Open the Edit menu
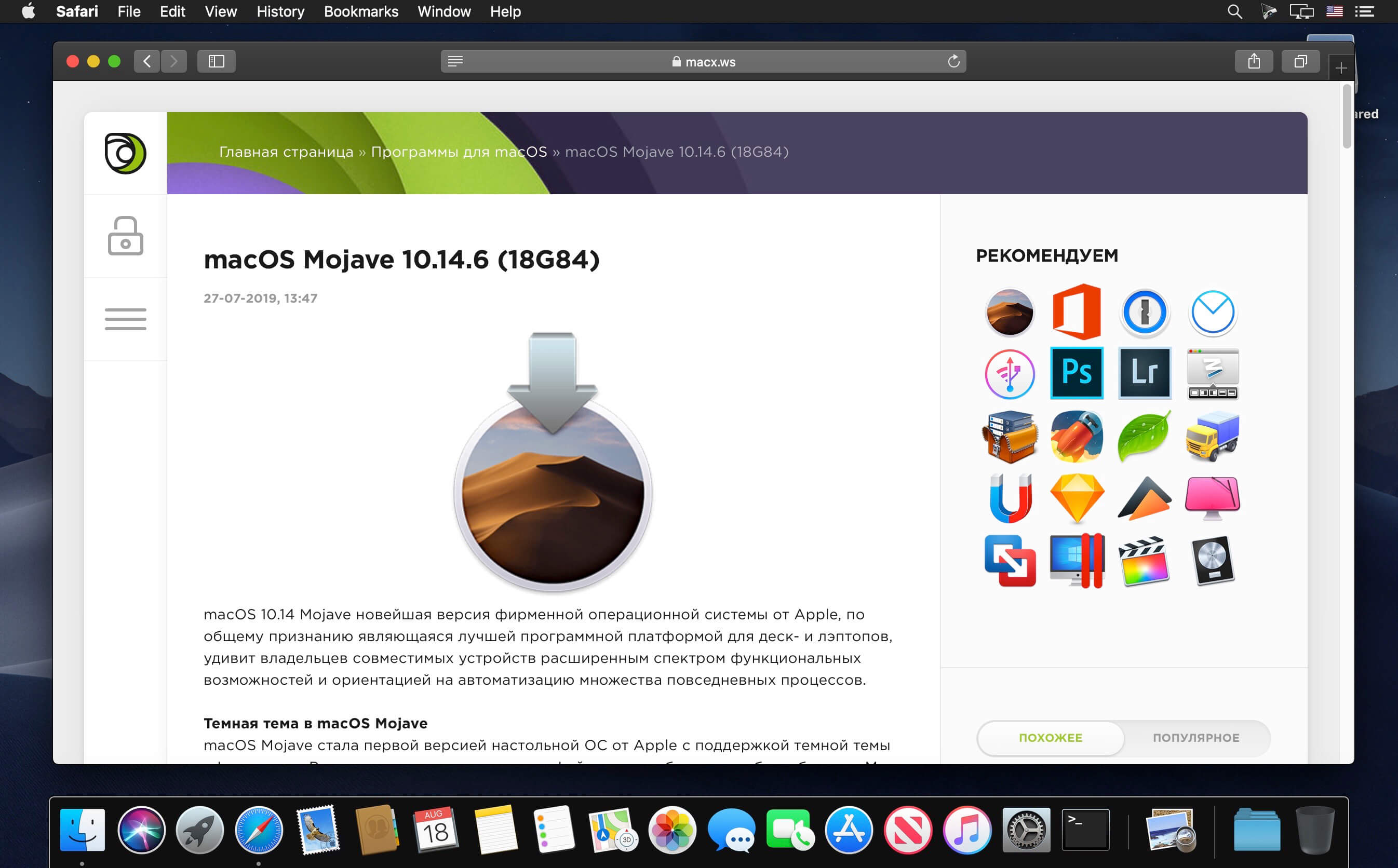 pyautogui.click(x=172, y=11)
